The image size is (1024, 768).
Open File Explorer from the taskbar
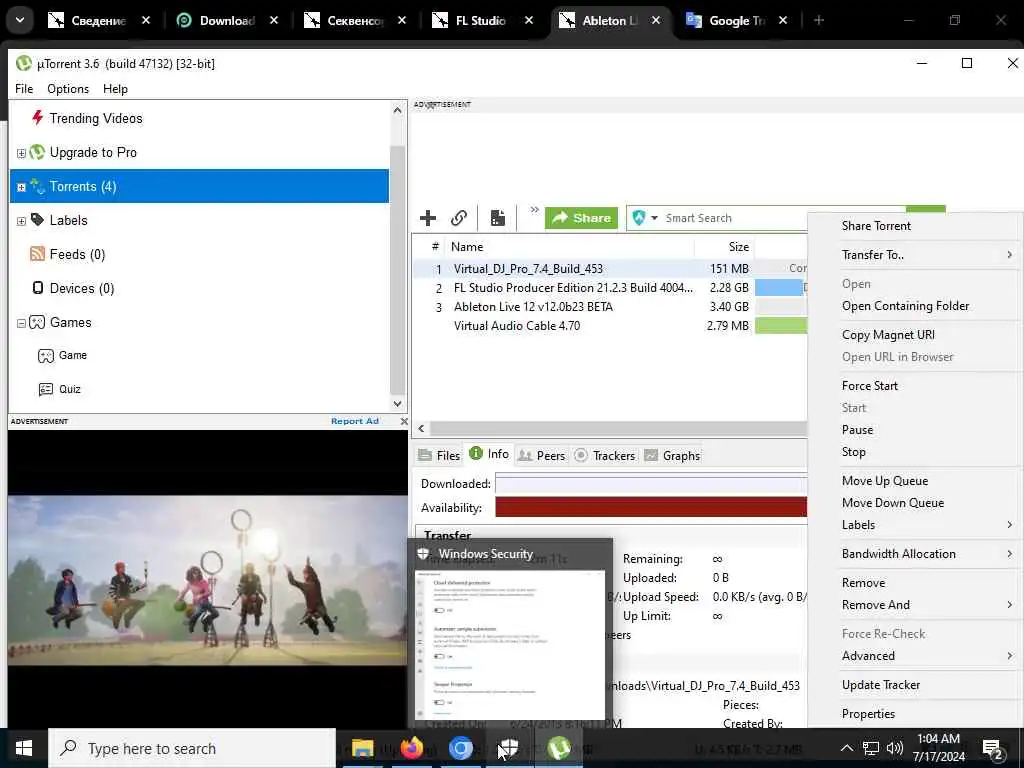[362, 748]
